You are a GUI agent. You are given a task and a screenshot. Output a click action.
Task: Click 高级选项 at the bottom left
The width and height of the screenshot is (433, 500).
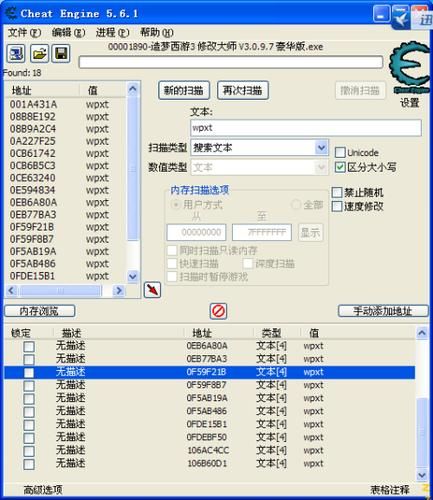[x=43, y=490]
